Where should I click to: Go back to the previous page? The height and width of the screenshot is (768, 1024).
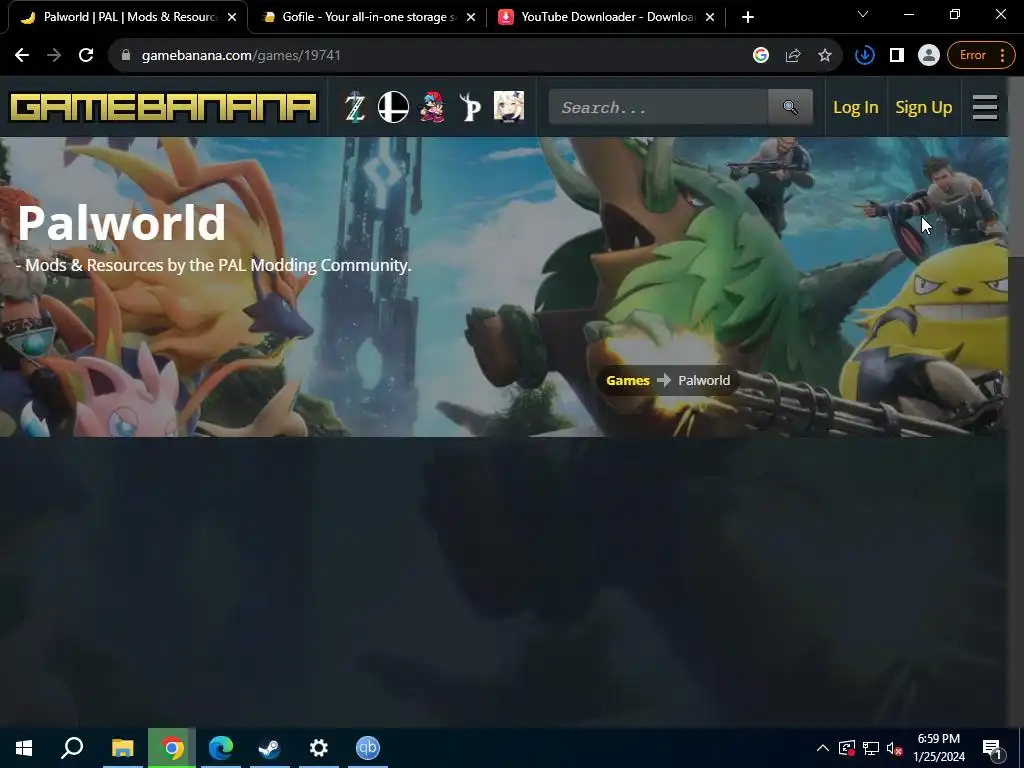22,56
